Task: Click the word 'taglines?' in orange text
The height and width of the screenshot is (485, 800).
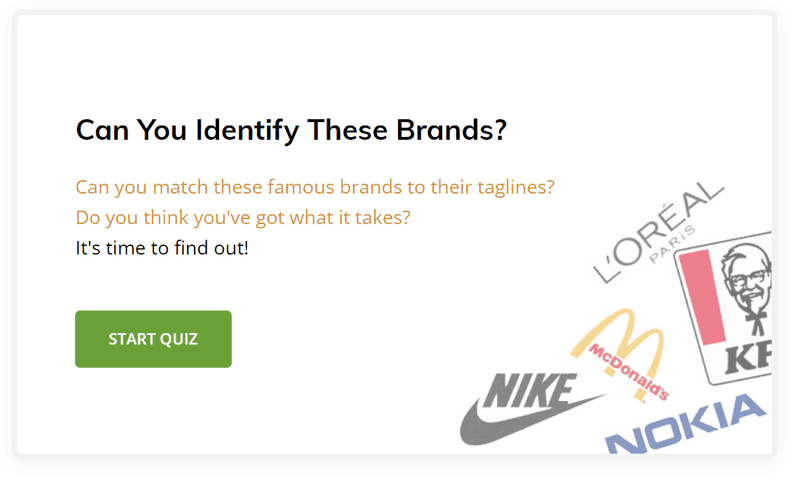Action: pyautogui.click(x=516, y=188)
